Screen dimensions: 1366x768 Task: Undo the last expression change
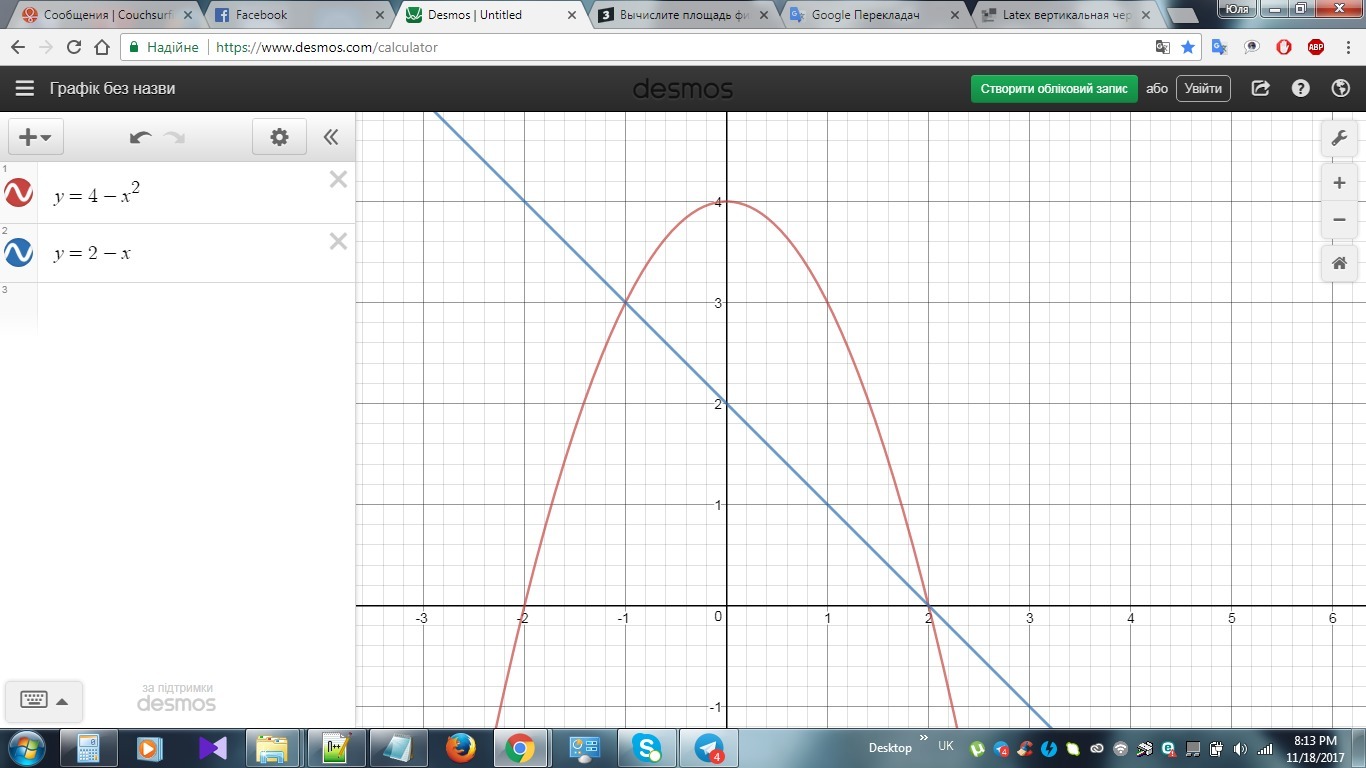[141, 137]
